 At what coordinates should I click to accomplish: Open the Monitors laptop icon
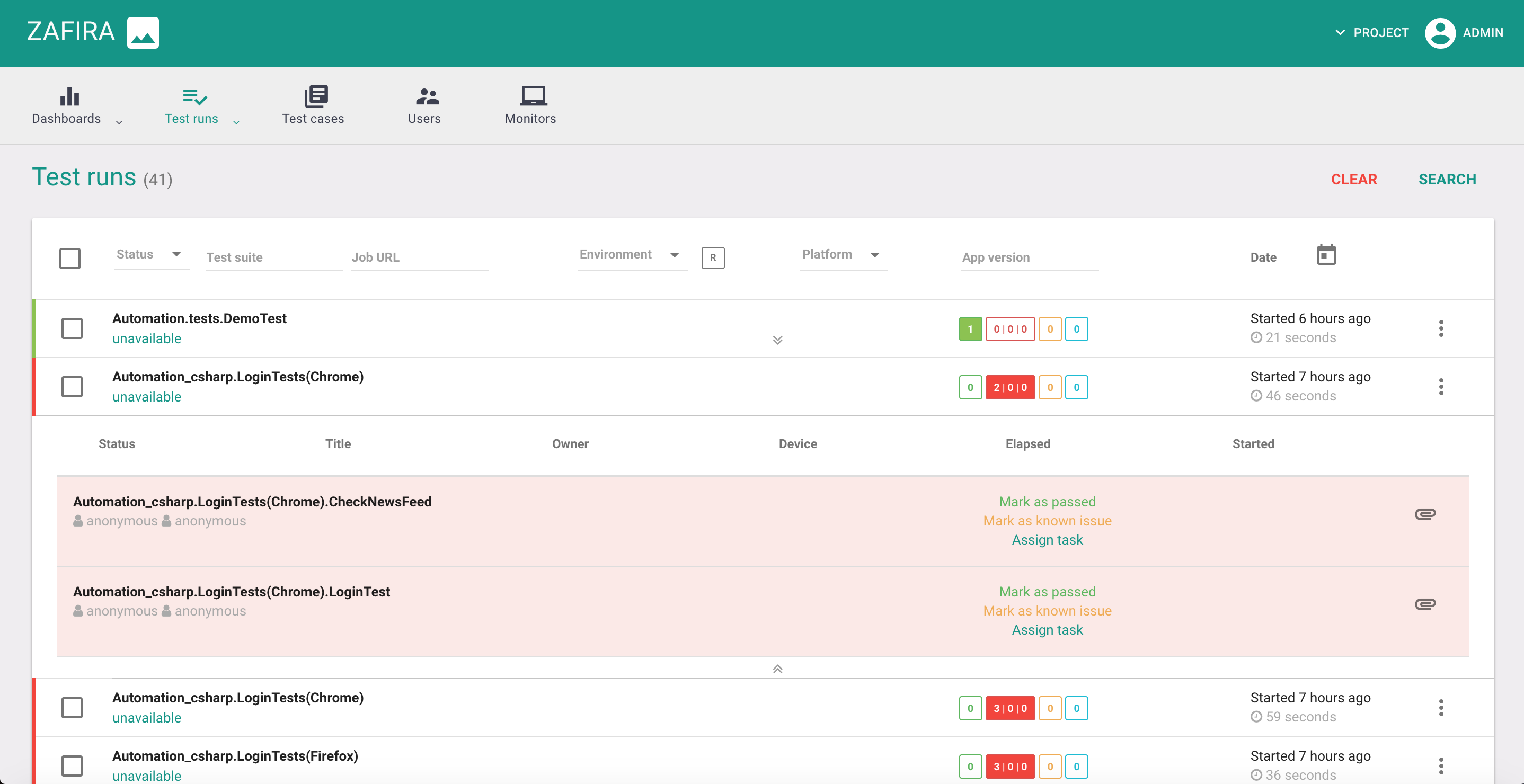[533, 96]
